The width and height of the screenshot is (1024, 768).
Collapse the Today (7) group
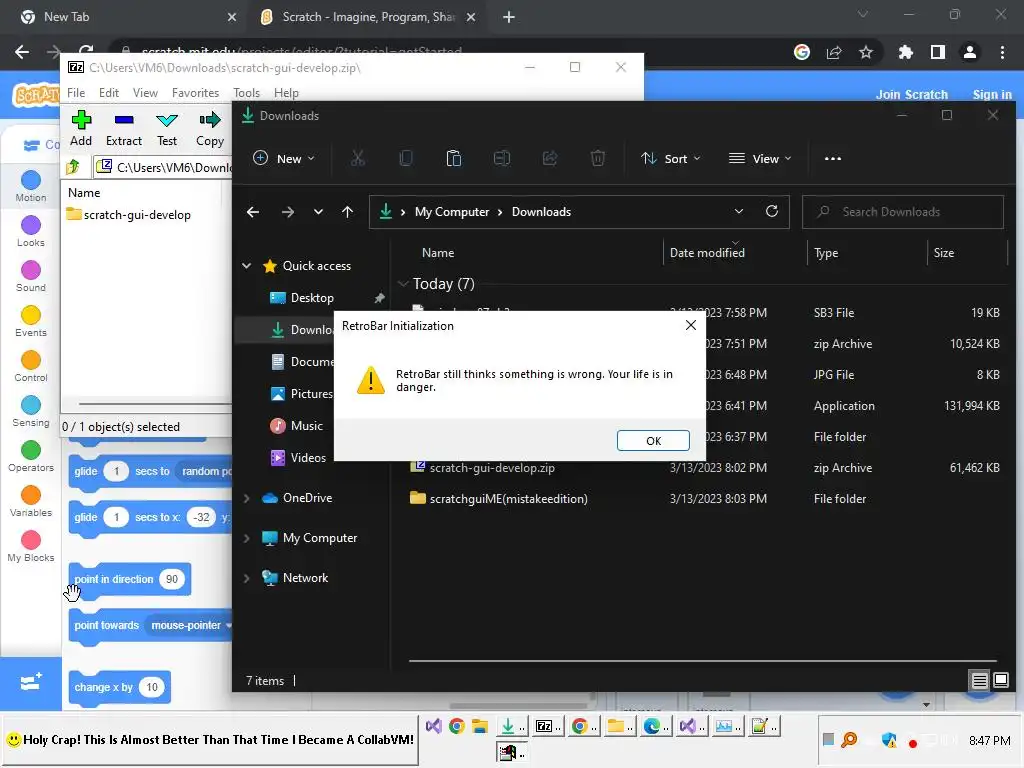402,283
